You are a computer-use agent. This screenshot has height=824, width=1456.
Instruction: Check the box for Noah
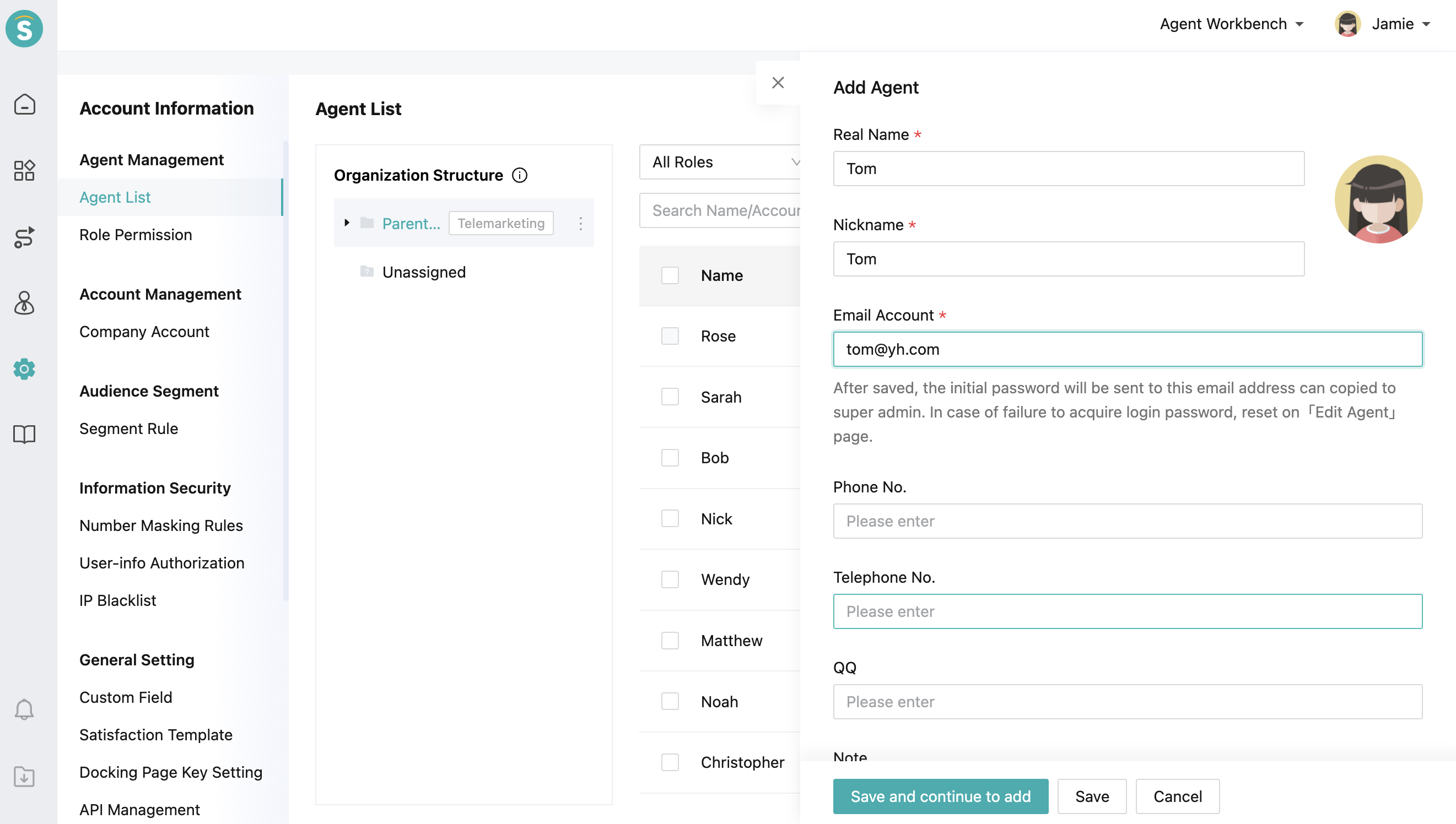[670, 702]
